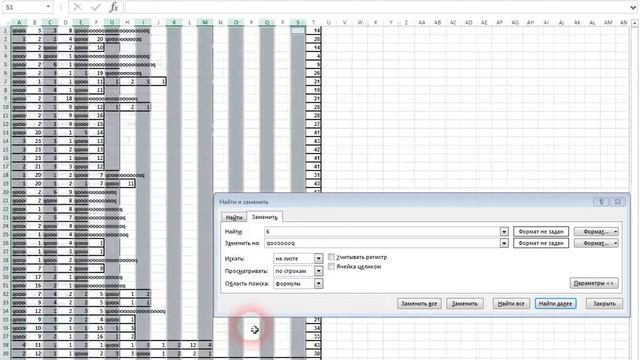Enable the Ячейка целиком checkbox

coord(331,267)
